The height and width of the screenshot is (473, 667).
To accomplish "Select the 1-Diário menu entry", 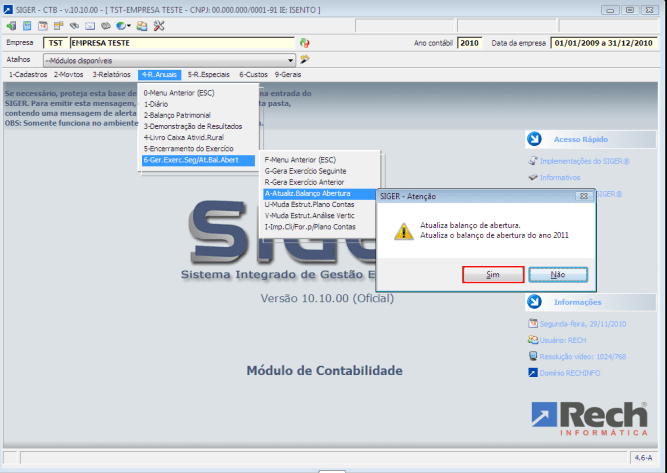I will coord(198,104).
